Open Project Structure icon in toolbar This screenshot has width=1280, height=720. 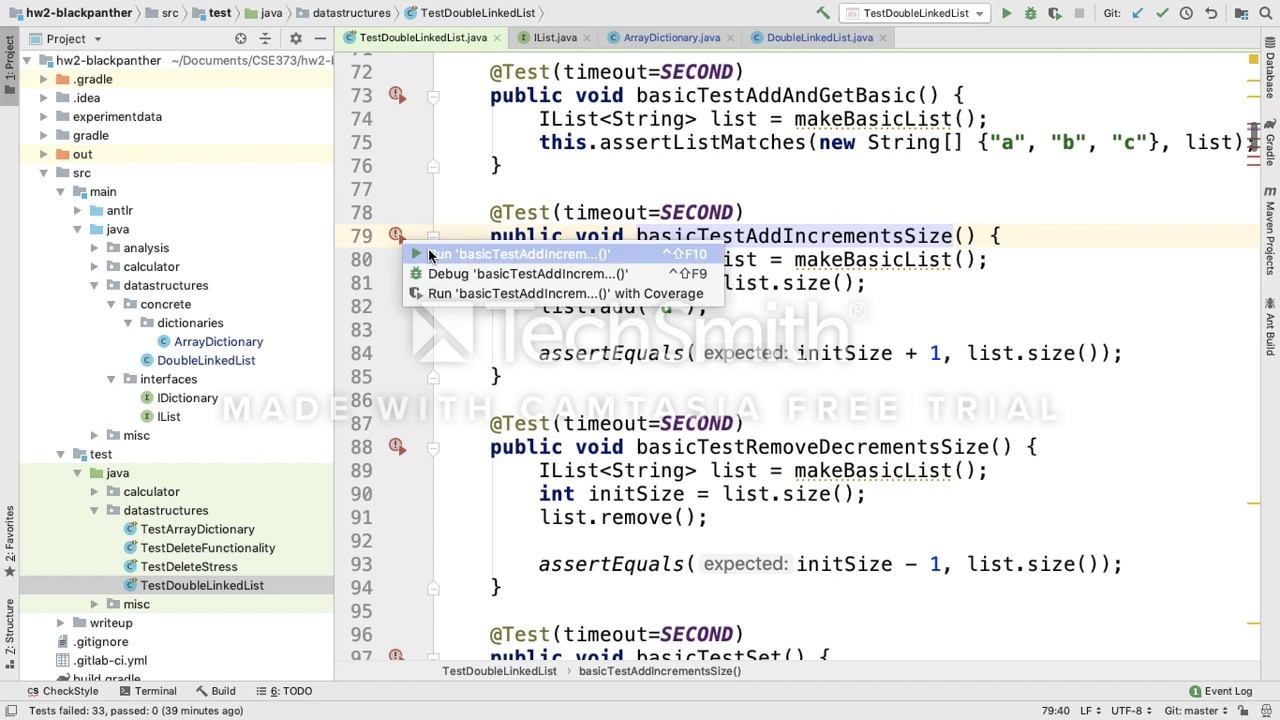1240,13
